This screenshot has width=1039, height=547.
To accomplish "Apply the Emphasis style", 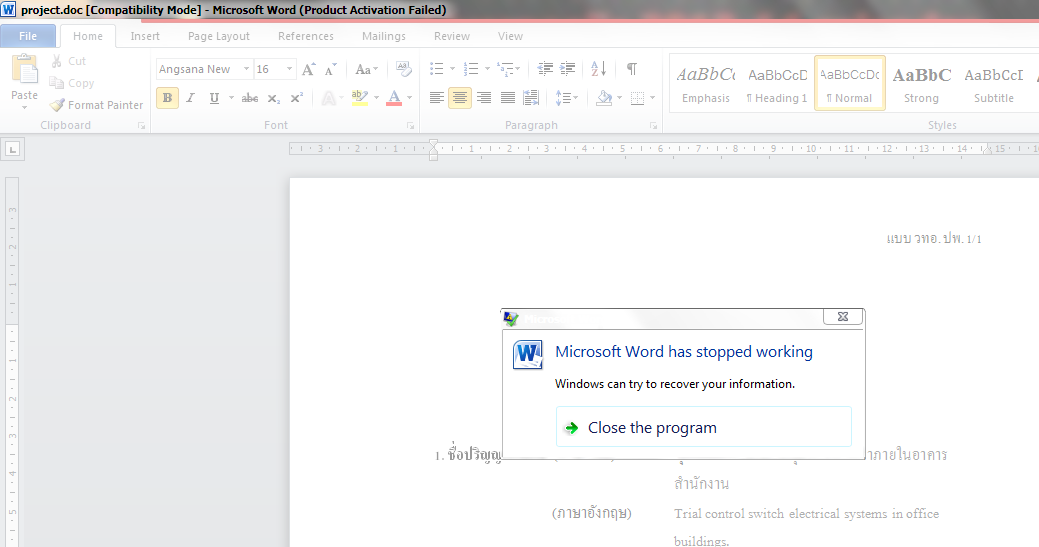I will click(706, 84).
